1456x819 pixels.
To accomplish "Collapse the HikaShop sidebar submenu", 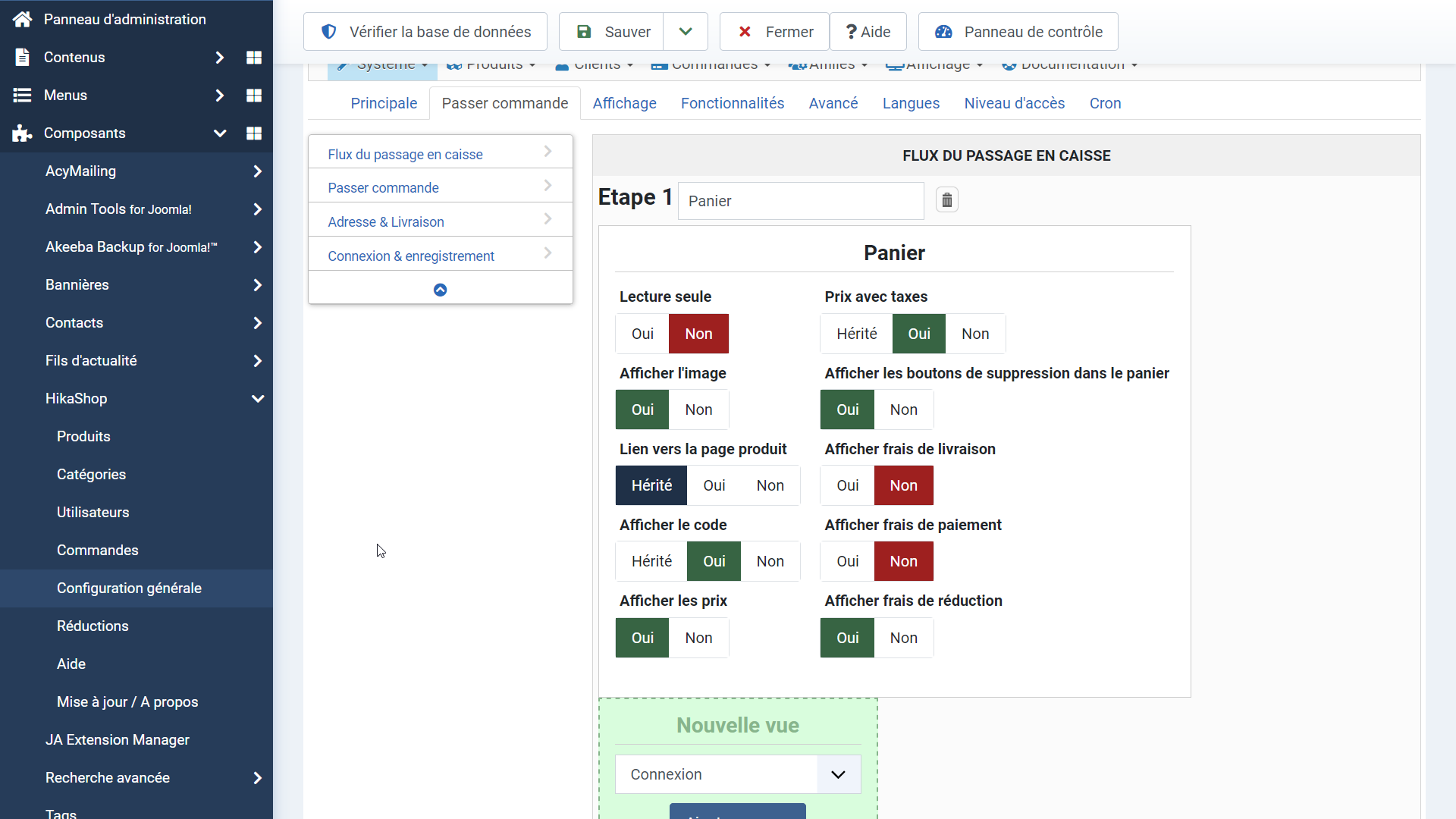I will pyautogui.click(x=258, y=399).
